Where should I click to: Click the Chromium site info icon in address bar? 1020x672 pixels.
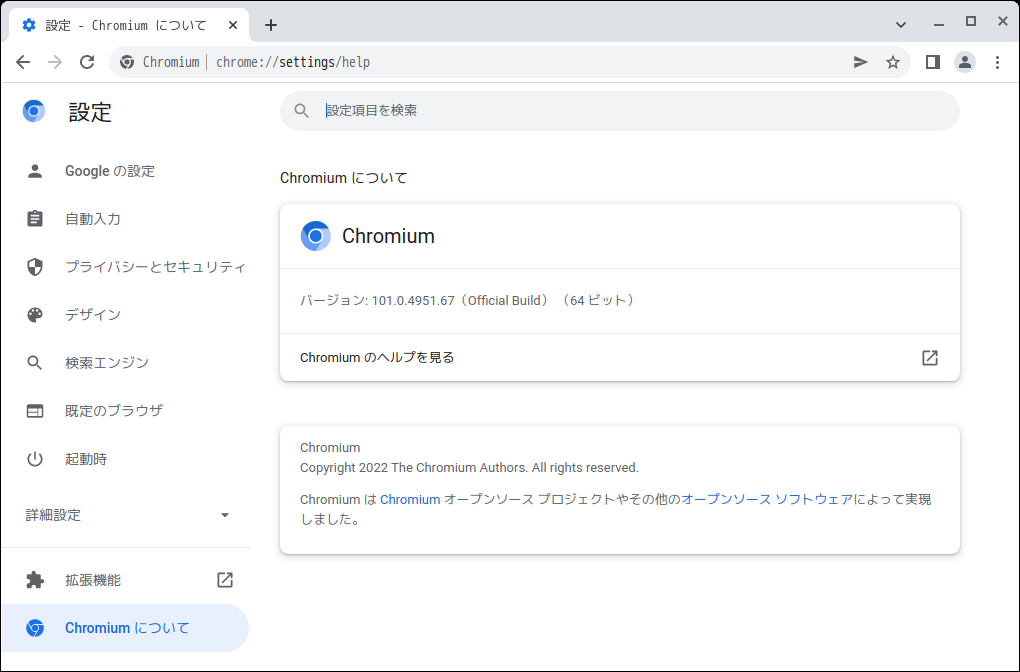click(x=127, y=62)
